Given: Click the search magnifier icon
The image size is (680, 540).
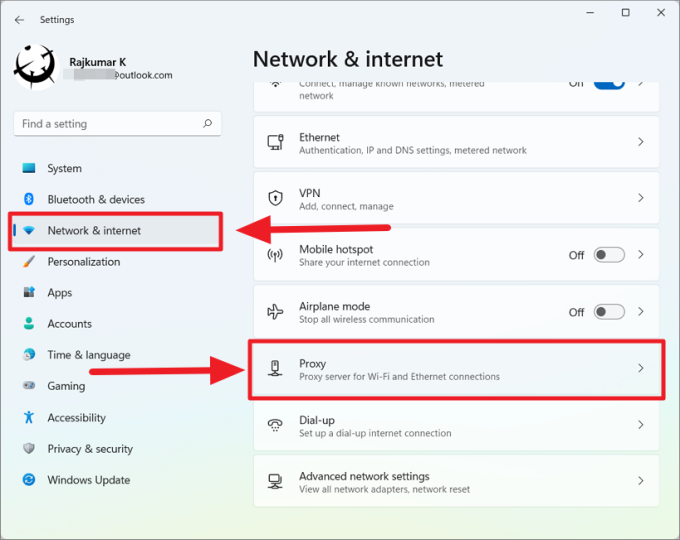Looking at the screenshot, I should [x=207, y=124].
